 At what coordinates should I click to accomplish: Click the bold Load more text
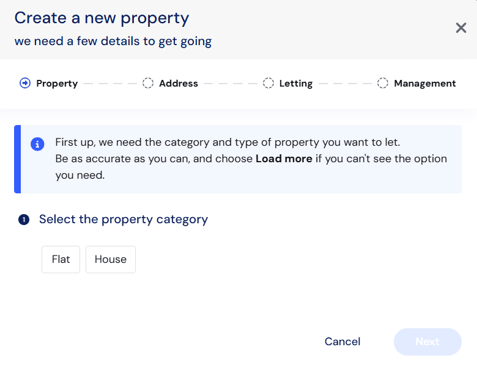click(x=284, y=159)
